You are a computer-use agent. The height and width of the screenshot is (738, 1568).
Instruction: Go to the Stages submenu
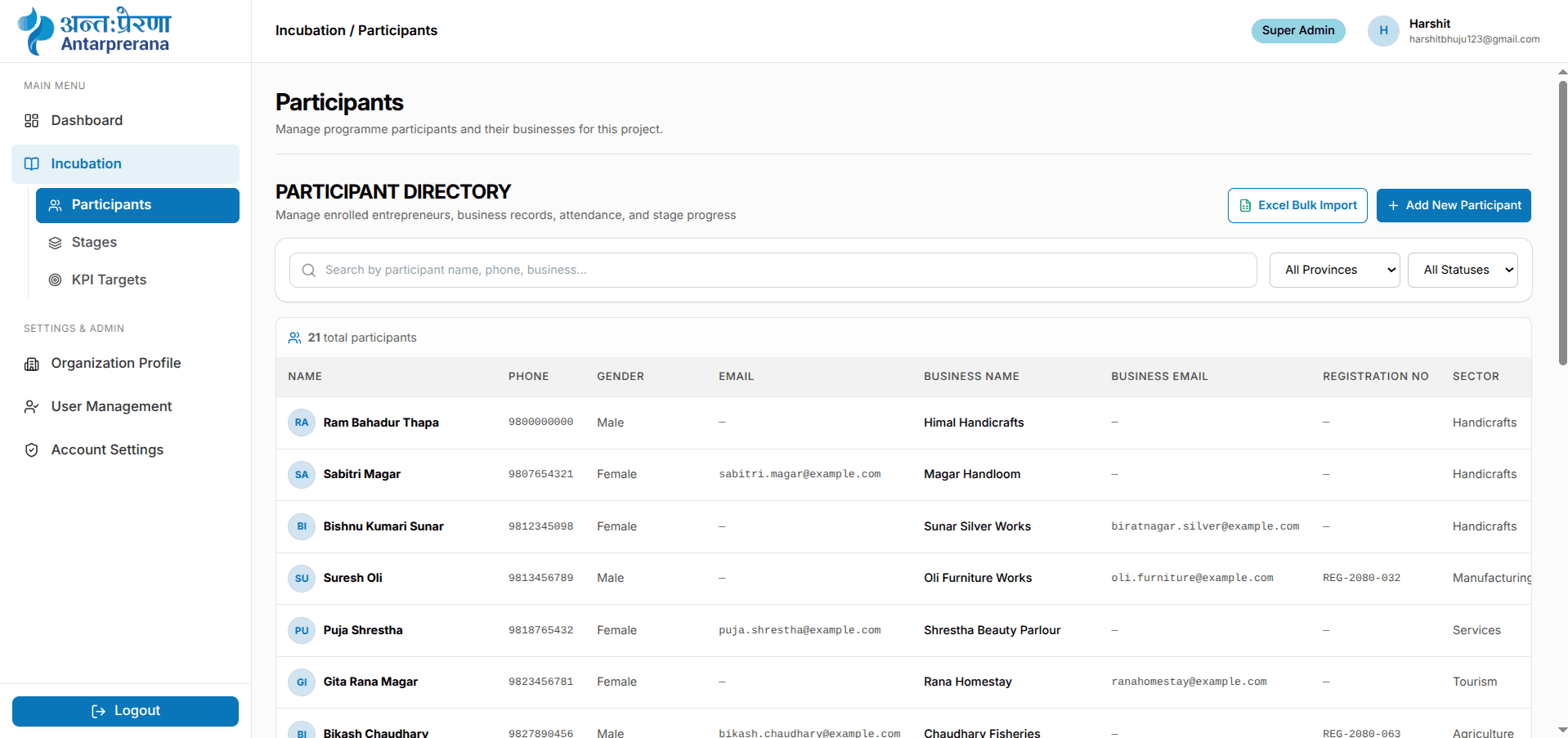pyautogui.click(x=137, y=243)
